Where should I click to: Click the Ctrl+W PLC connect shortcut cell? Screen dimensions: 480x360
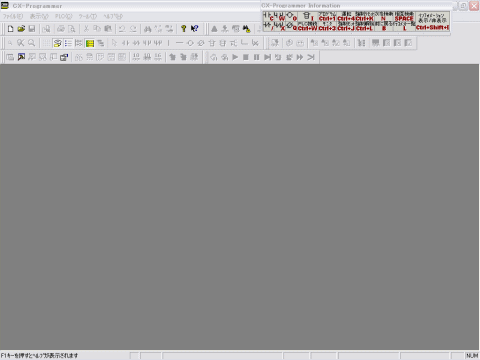(307, 26)
